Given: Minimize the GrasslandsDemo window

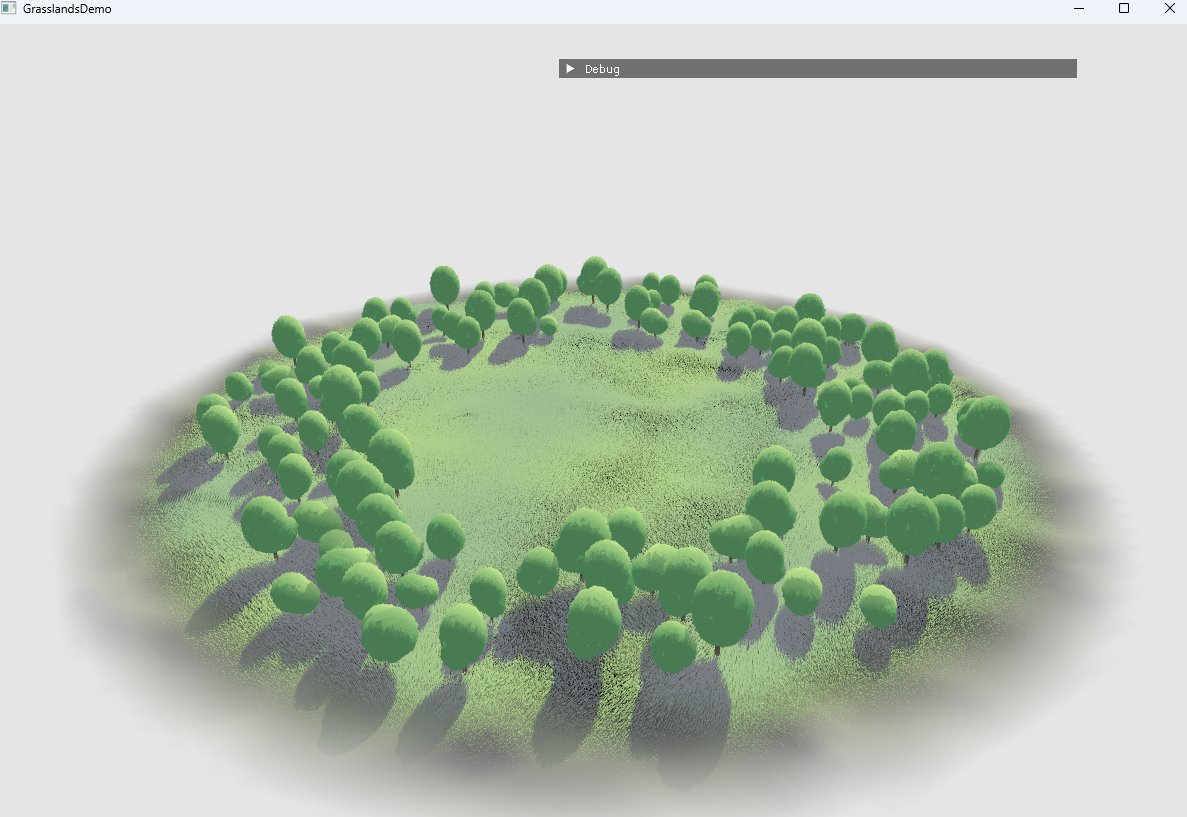Looking at the screenshot, I should point(1077,9).
